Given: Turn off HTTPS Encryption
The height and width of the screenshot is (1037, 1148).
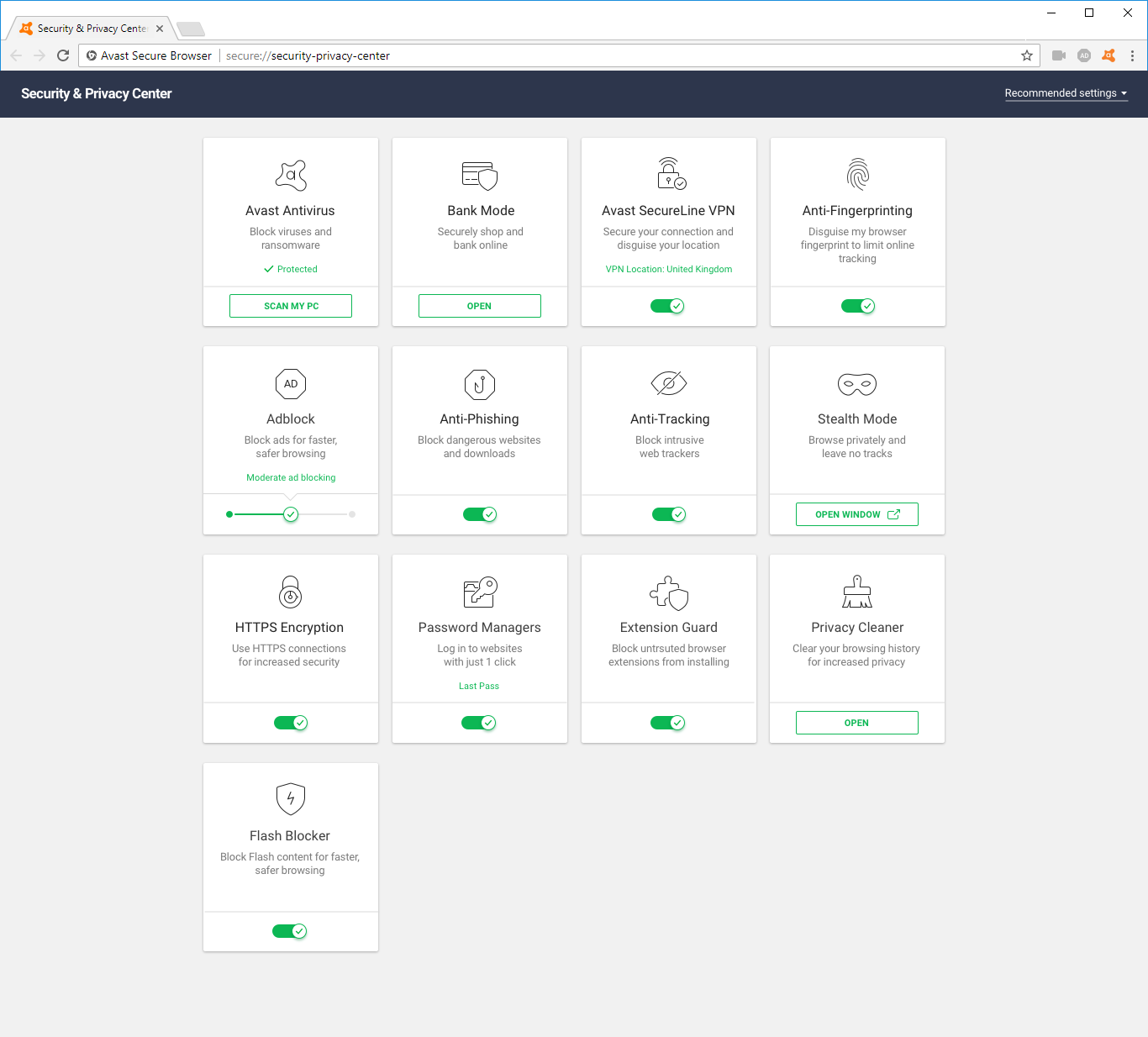Looking at the screenshot, I should [291, 722].
